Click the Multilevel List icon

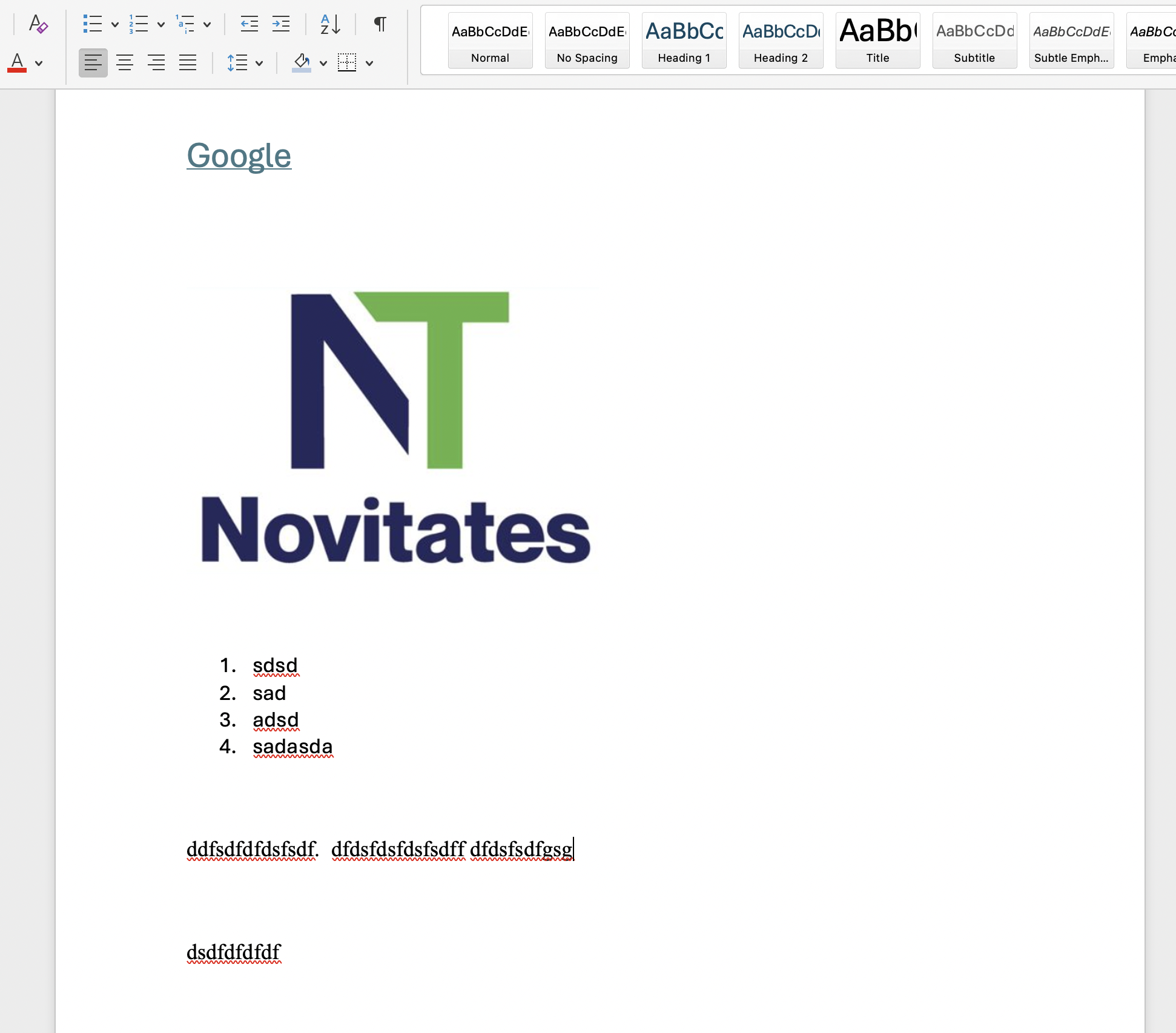tap(185, 24)
